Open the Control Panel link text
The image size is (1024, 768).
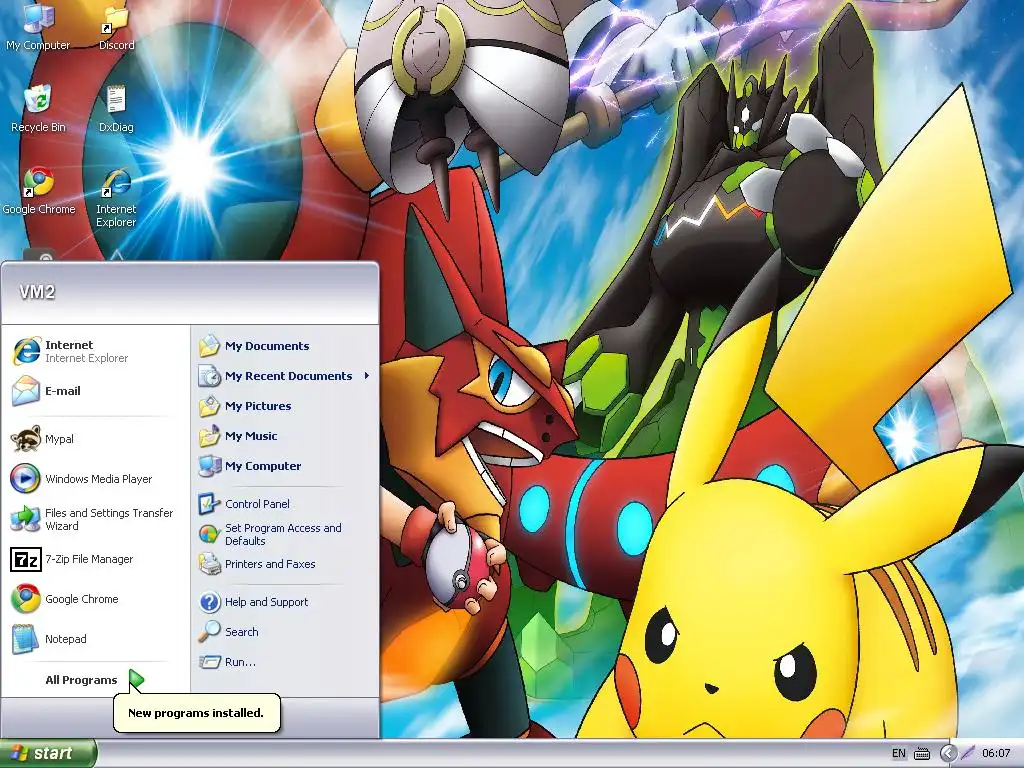257,504
